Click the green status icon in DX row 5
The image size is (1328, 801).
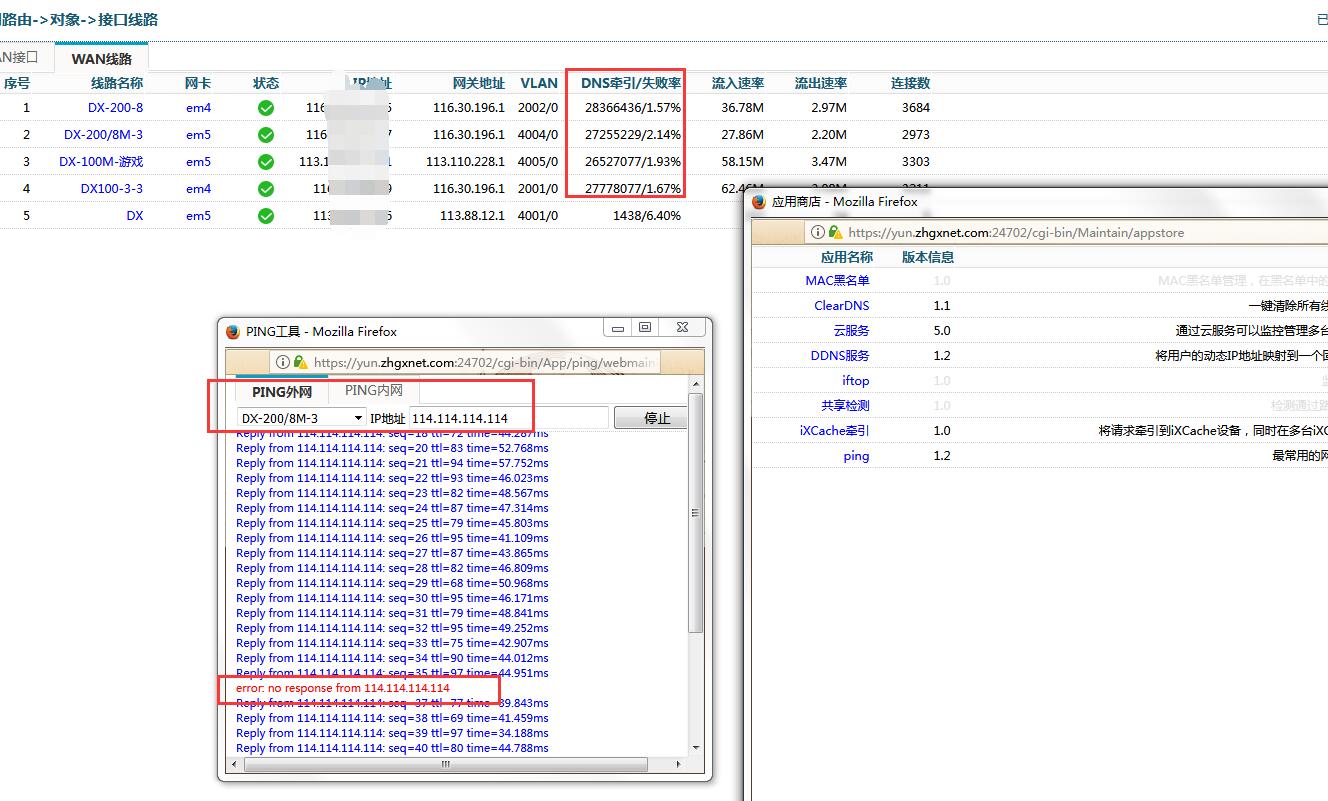pyautogui.click(x=266, y=216)
